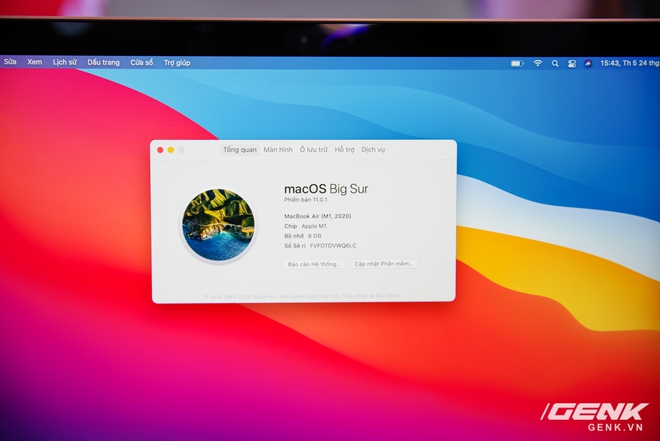Click the Big Sur round artwork

(218, 225)
